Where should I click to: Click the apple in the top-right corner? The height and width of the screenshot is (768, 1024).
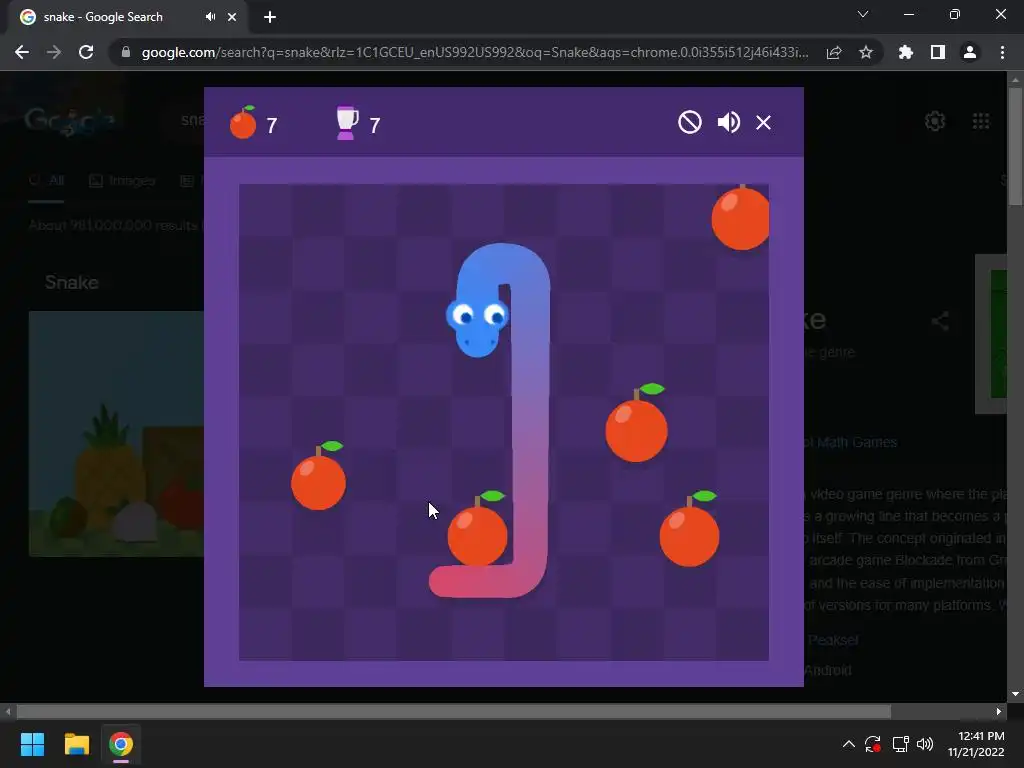(741, 217)
